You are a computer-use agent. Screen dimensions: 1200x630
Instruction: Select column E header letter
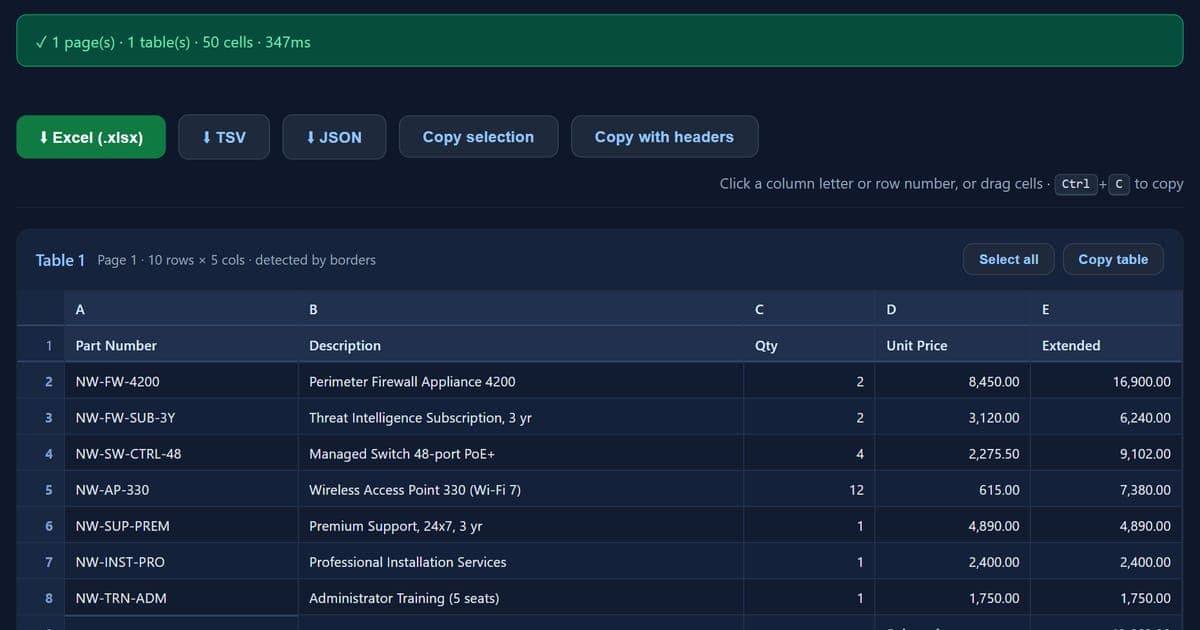(1107, 309)
